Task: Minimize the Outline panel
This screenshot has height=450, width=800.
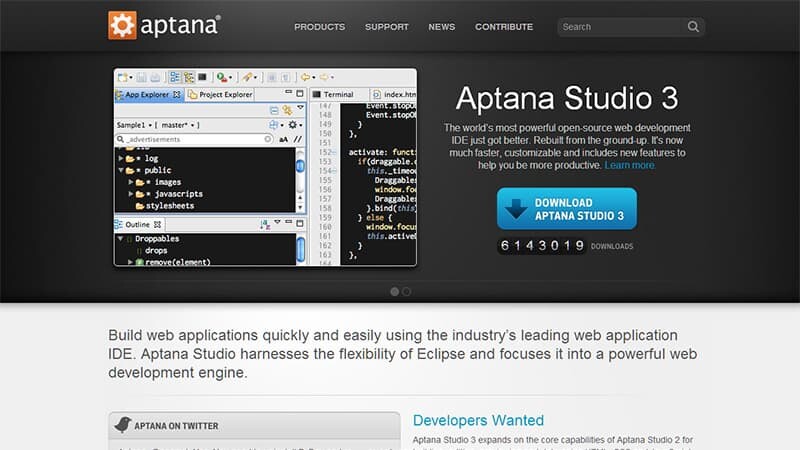Action: point(288,222)
